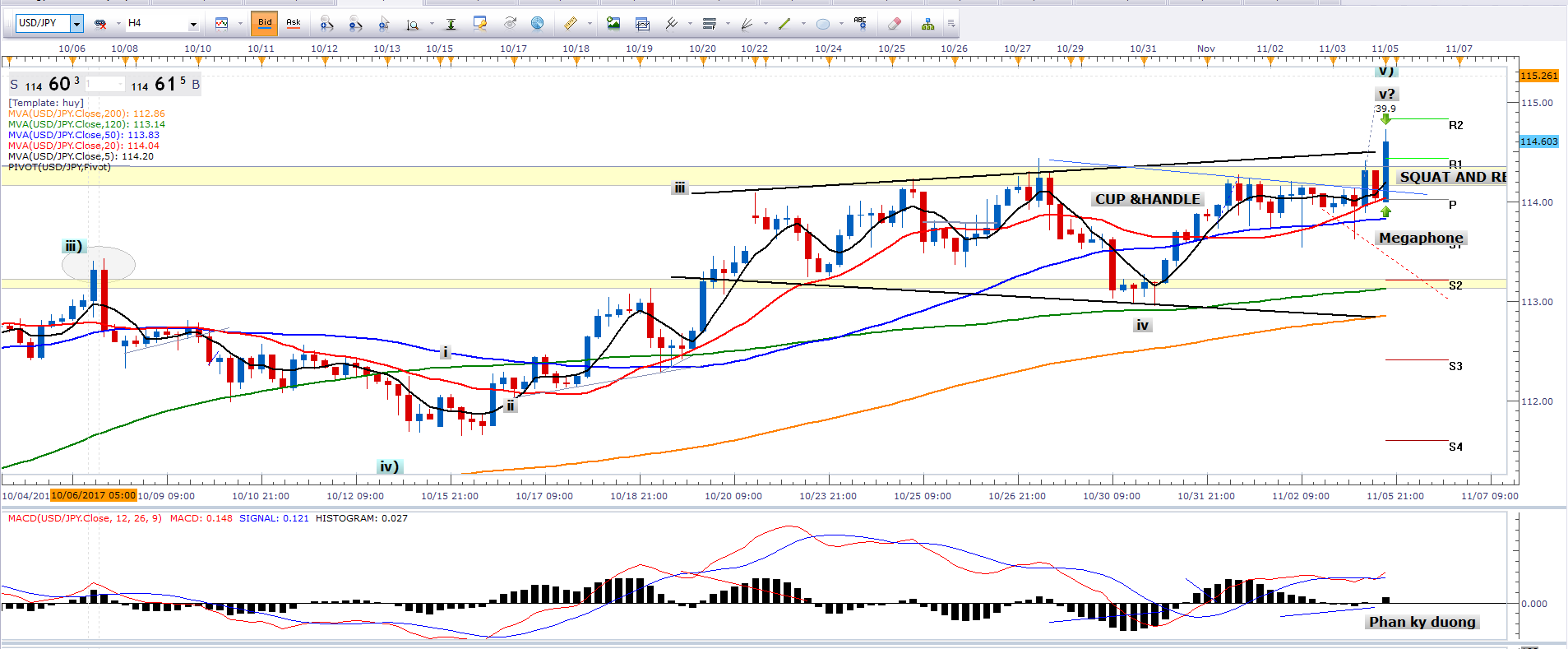The image size is (1568, 649).
Task: Open the USD/JPY symbol dropdown
Action: click(x=76, y=24)
